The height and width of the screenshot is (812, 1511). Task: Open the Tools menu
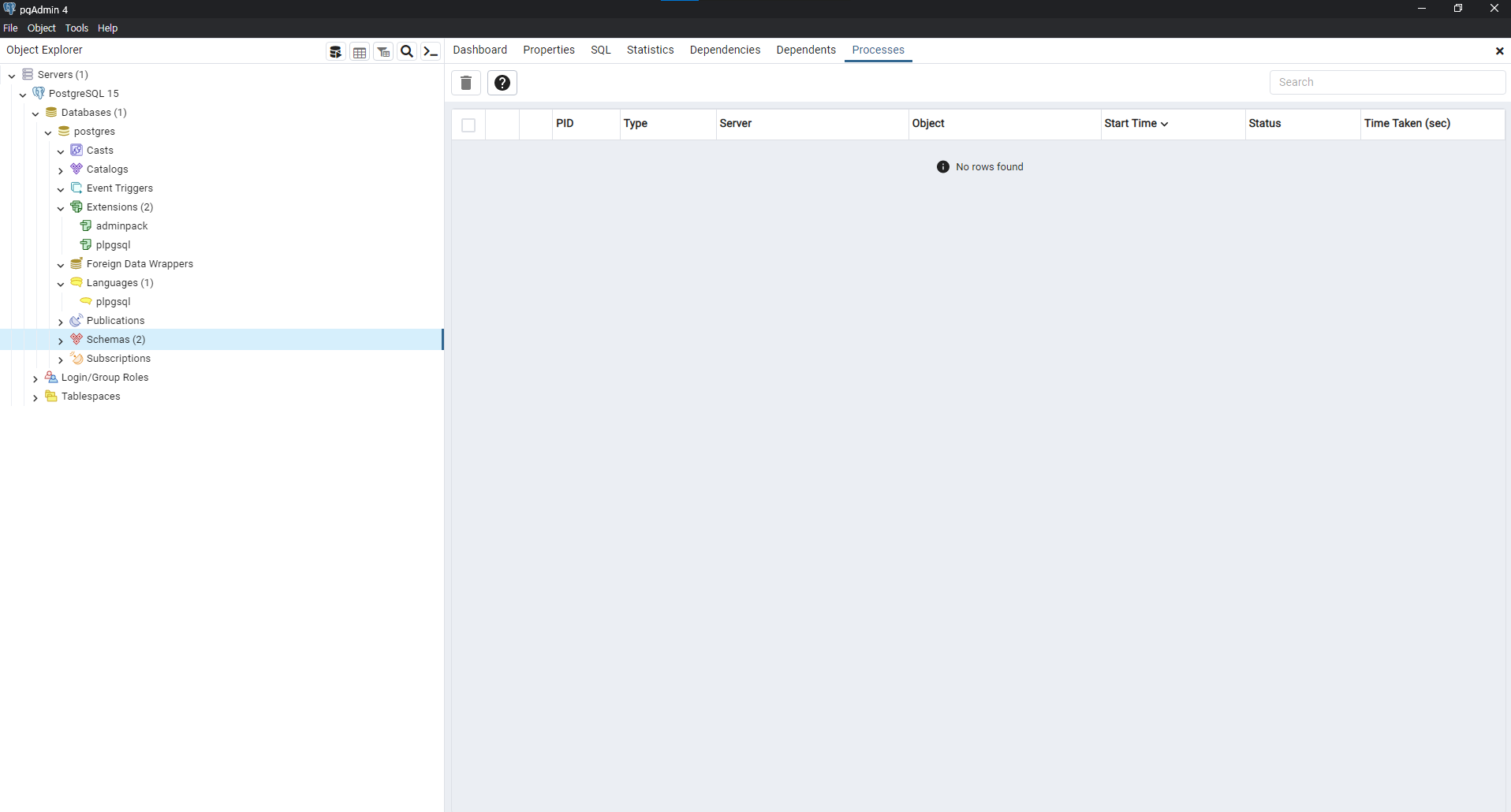point(76,28)
